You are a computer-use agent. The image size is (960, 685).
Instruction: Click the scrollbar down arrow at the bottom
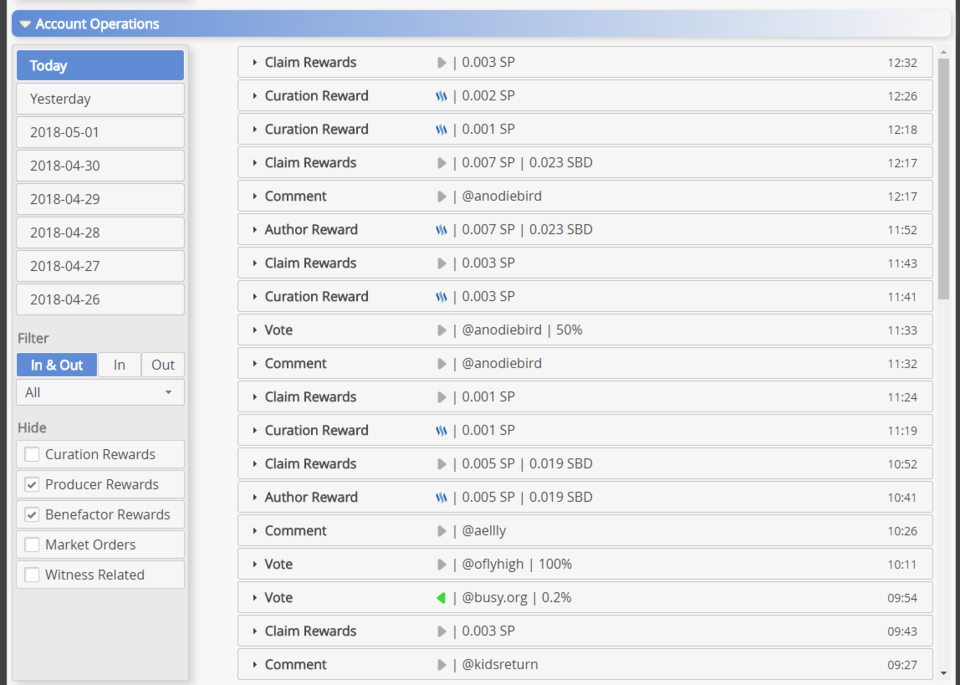click(x=943, y=672)
